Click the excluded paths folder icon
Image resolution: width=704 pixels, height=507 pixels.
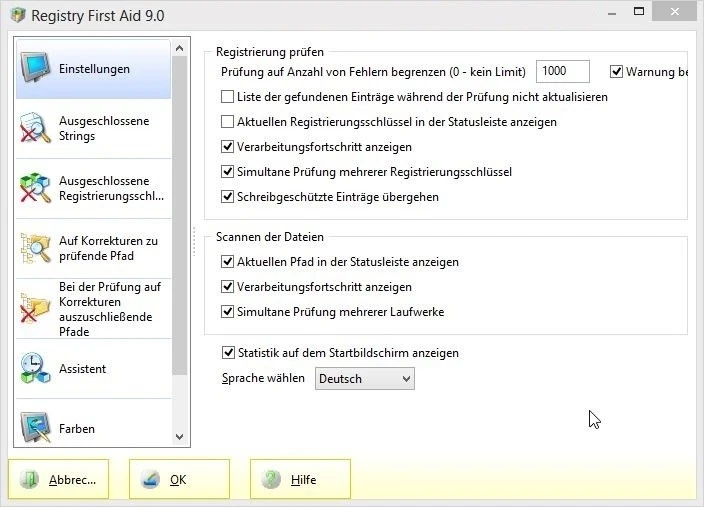(35, 308)
